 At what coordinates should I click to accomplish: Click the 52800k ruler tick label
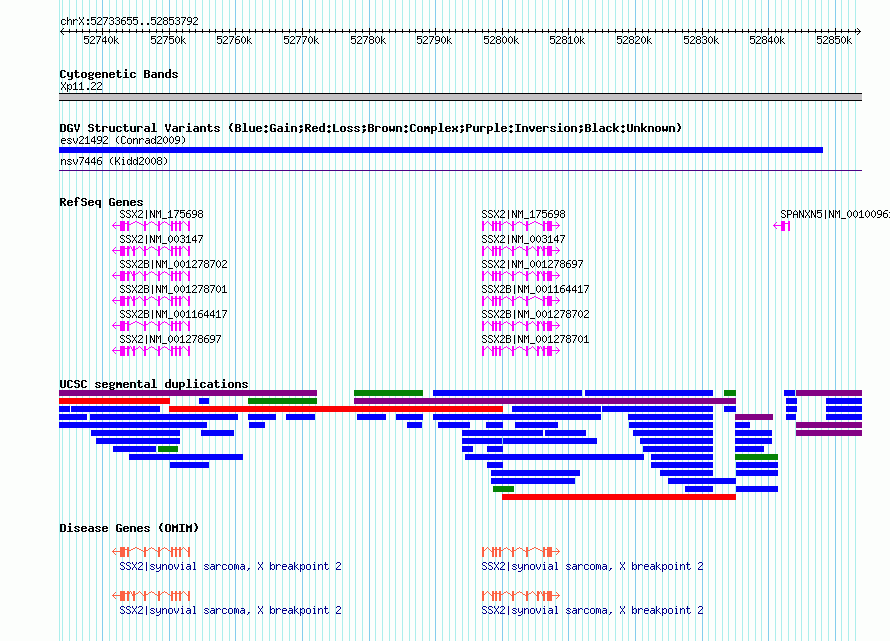pos(501,40)
